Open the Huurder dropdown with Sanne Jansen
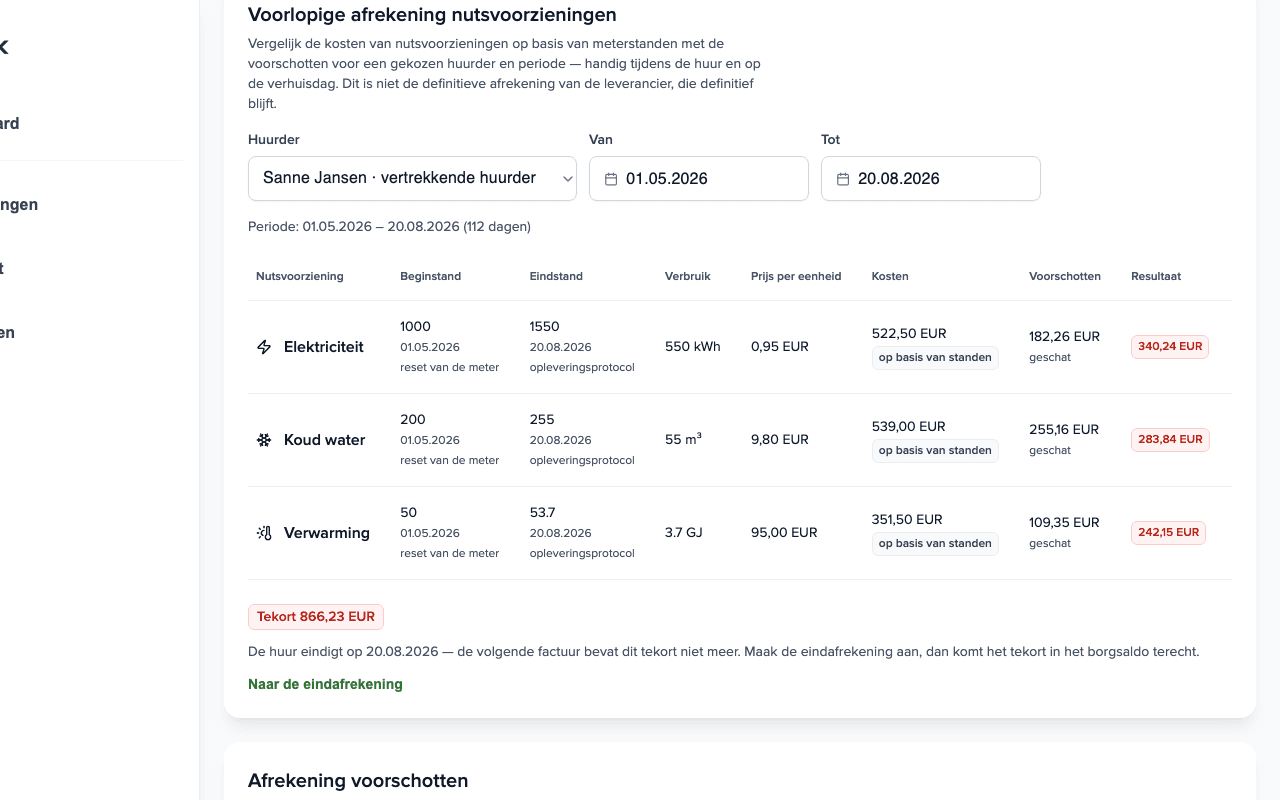This screenshot has height=800, width=1280. 412,178
